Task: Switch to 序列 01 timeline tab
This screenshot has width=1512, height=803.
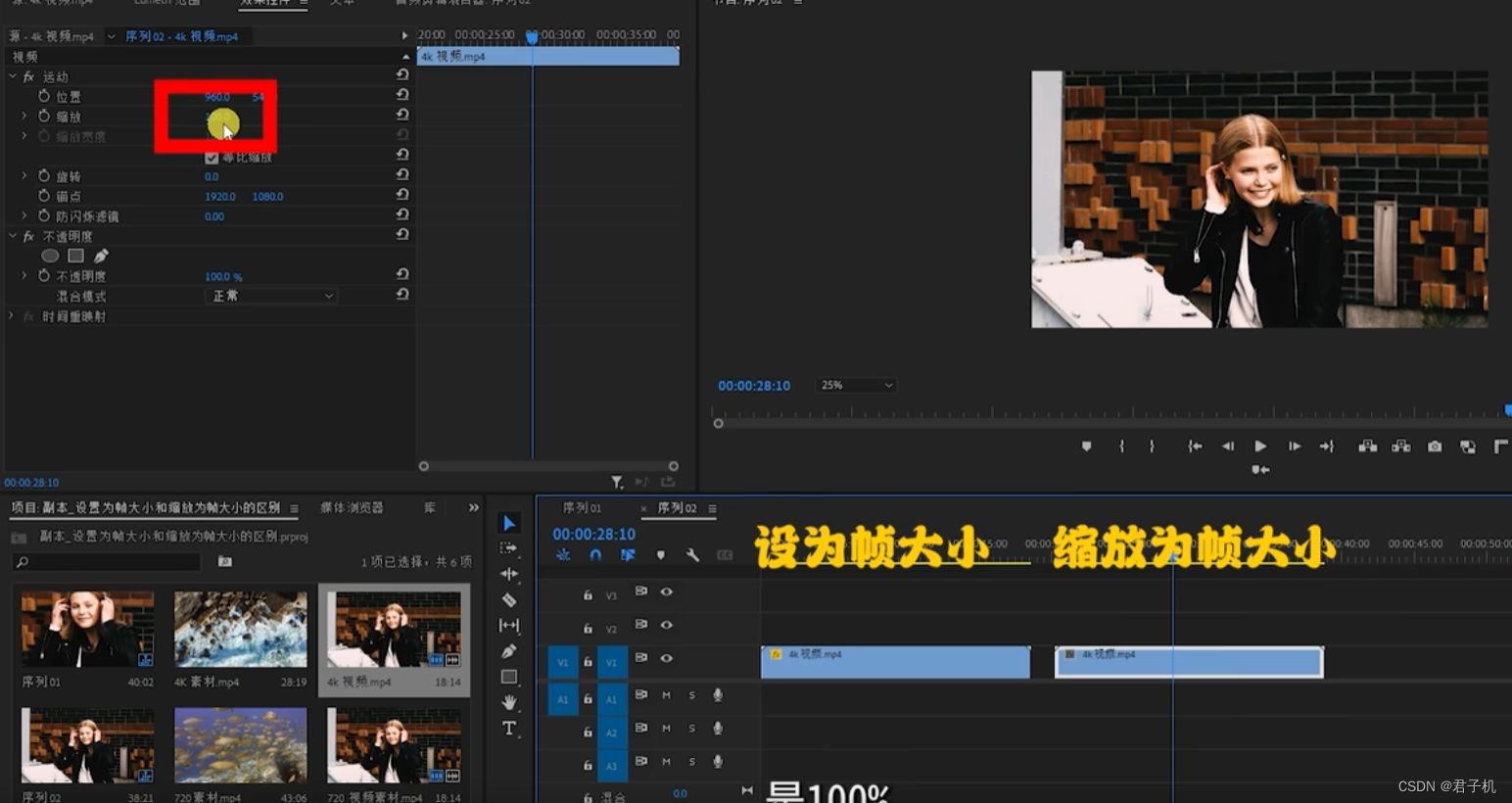Action: pyautogui.click(x=582, y=508)
